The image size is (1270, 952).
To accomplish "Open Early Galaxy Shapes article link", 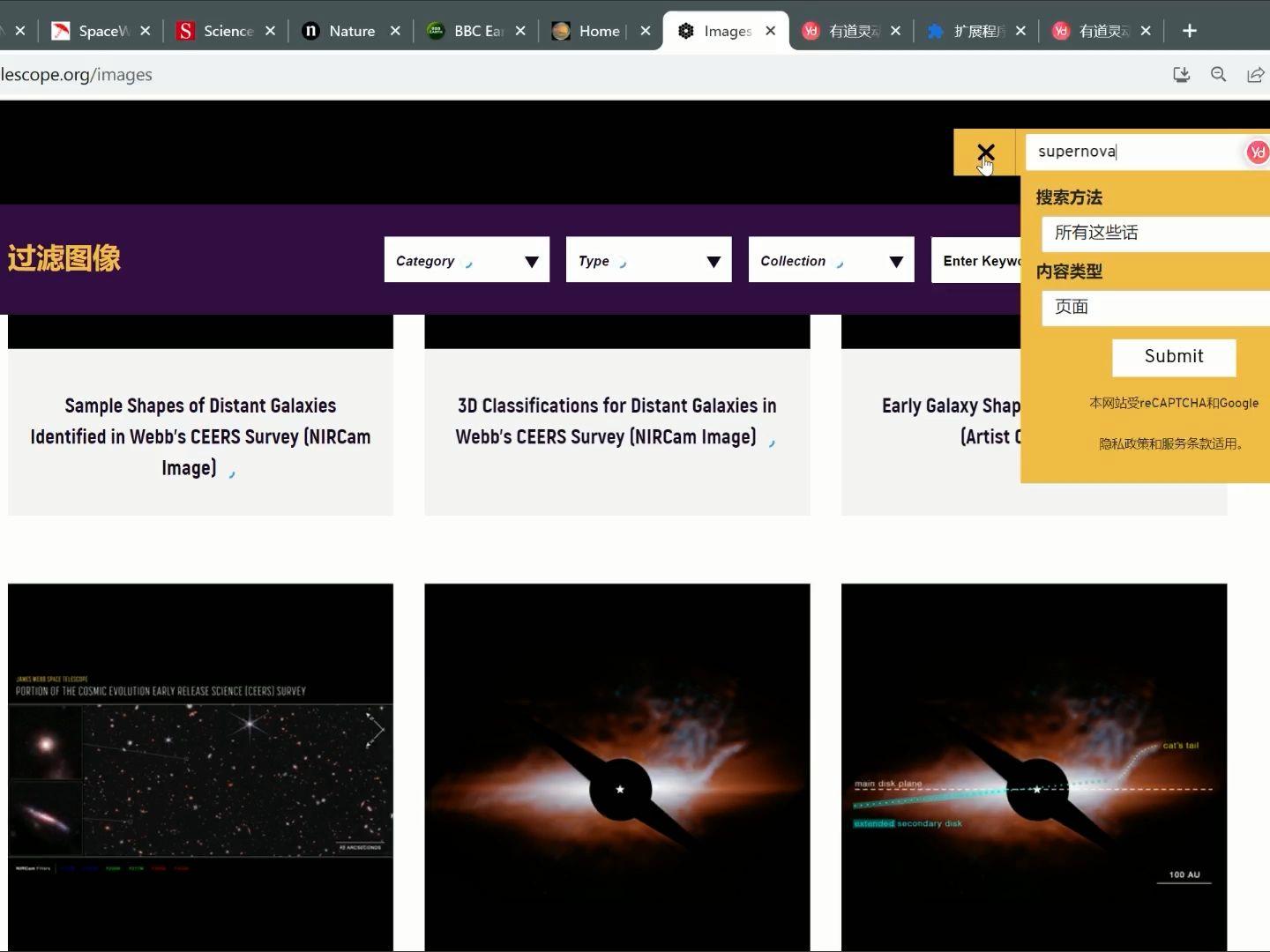I will (951, 421).
